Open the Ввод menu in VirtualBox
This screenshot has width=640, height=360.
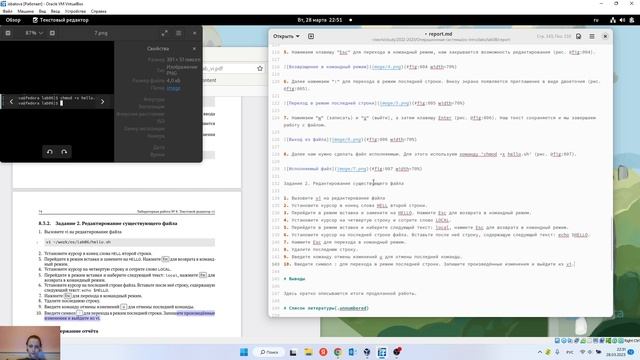point(55,11)
